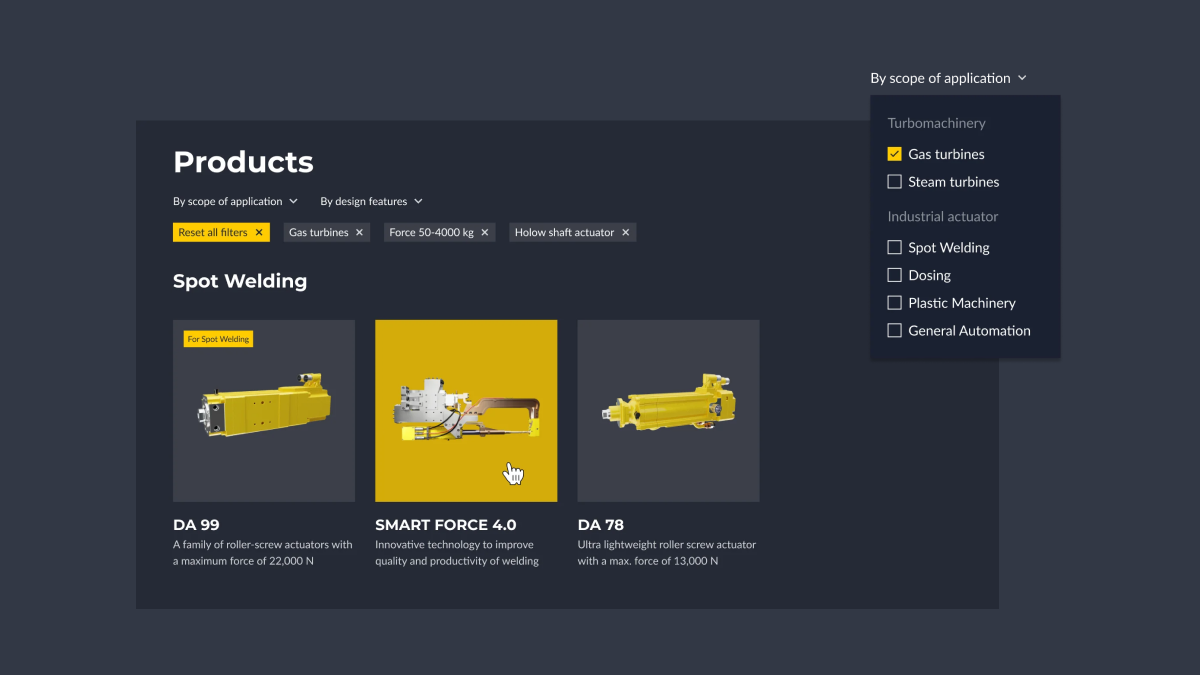Click the Turbomachinery group heading
Viewport: 1200px width, 675px height.
point(937,123)
